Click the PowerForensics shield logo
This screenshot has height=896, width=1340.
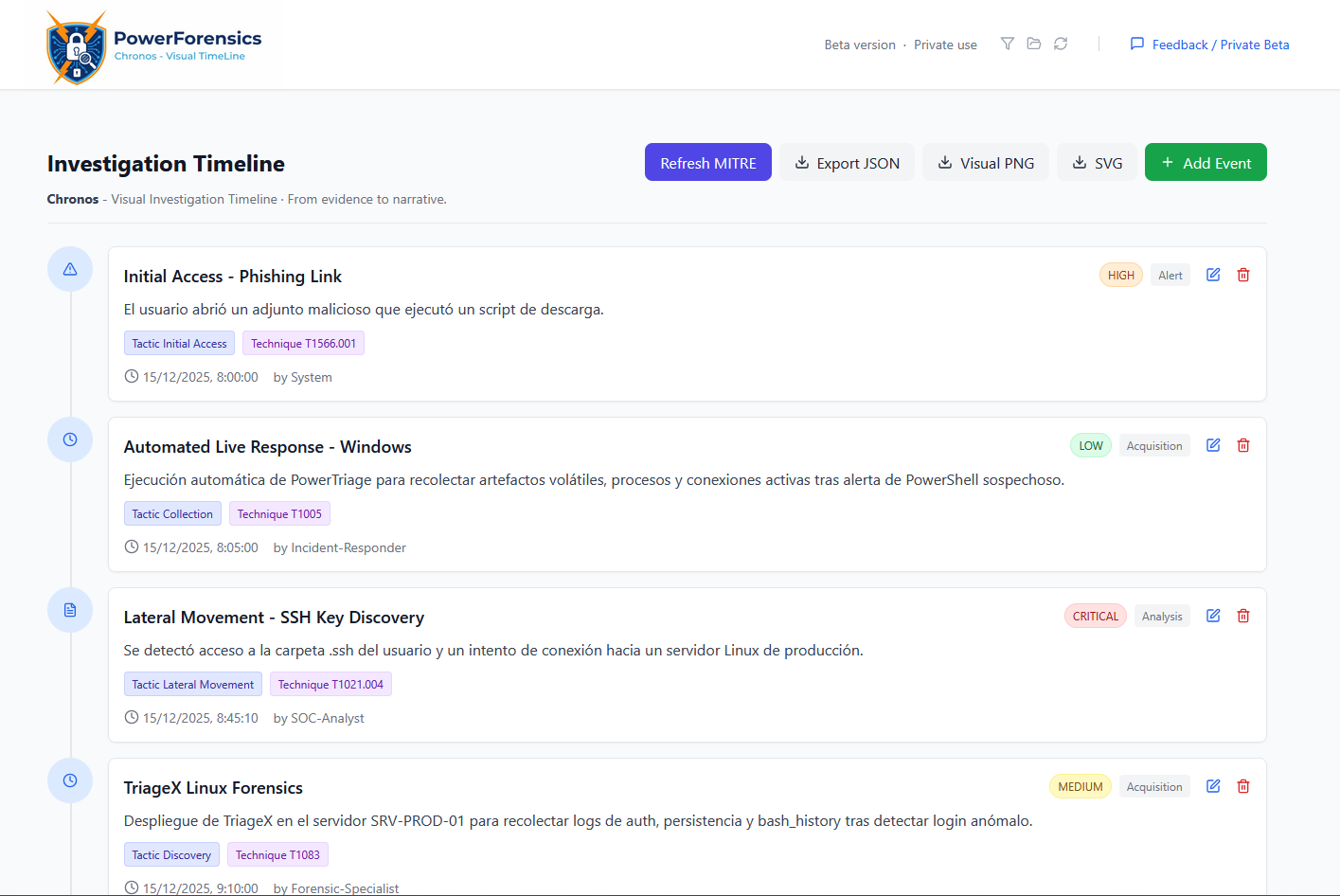76,47
